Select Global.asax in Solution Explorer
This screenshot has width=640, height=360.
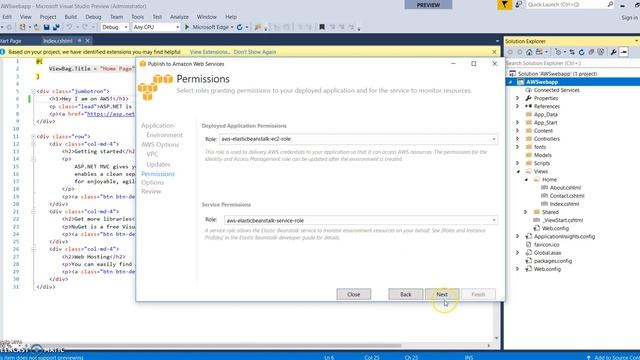pos(547,253)
